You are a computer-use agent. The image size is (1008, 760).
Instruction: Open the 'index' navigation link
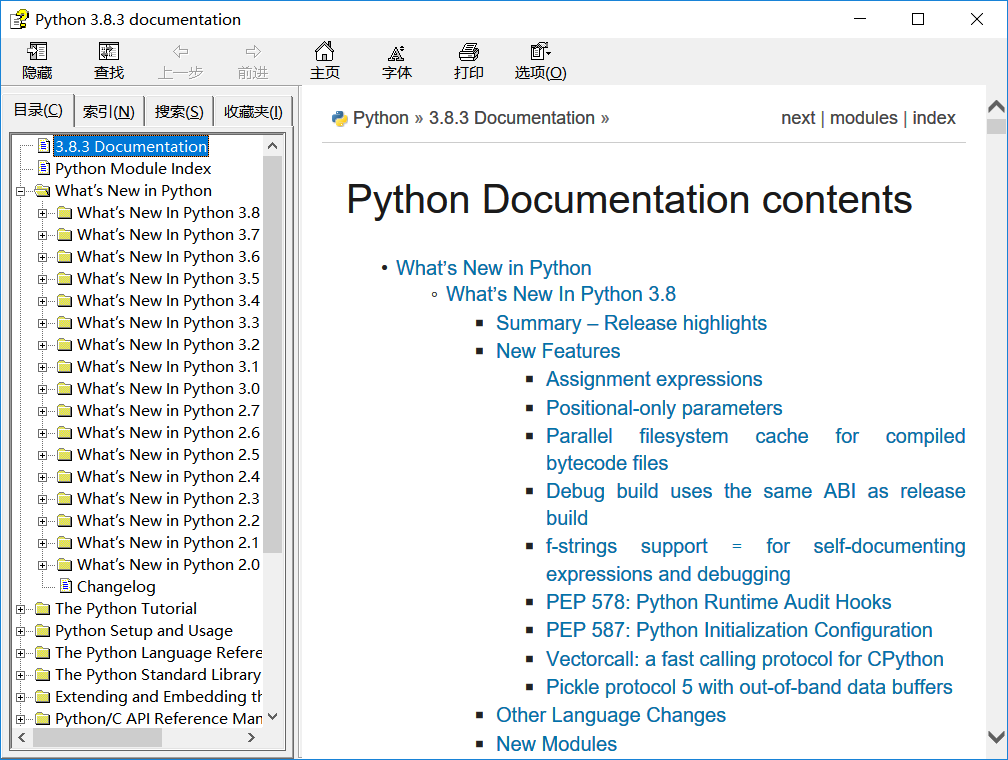pos(933,118)
